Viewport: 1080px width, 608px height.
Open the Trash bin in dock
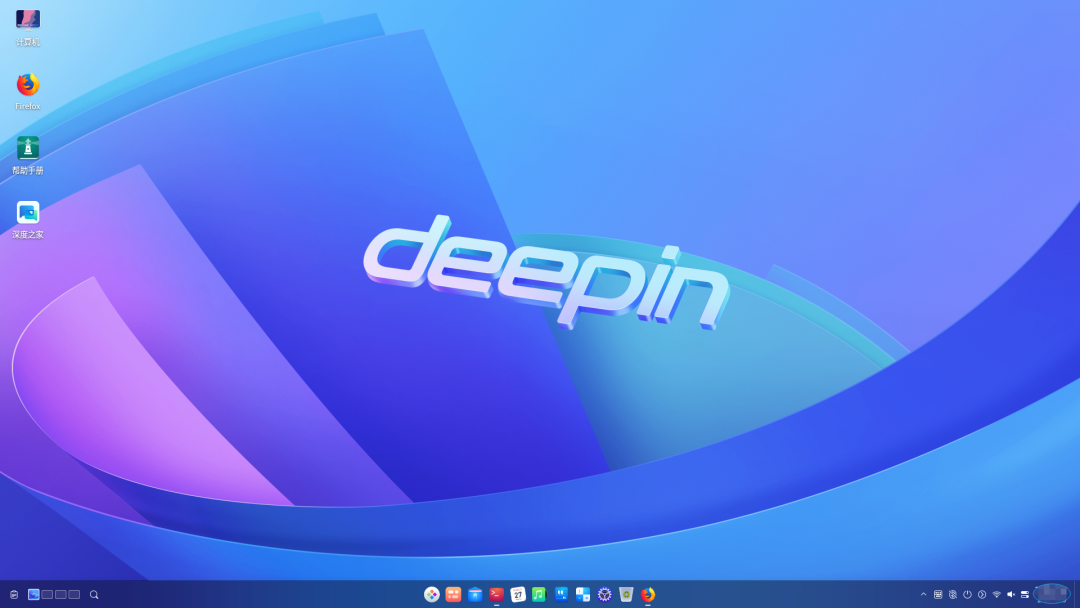click(626, 594)
